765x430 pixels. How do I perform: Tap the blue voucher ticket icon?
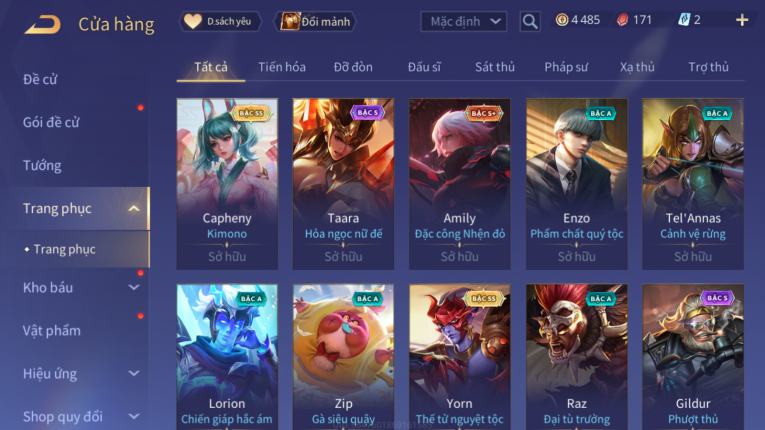[x=684, y=20]
